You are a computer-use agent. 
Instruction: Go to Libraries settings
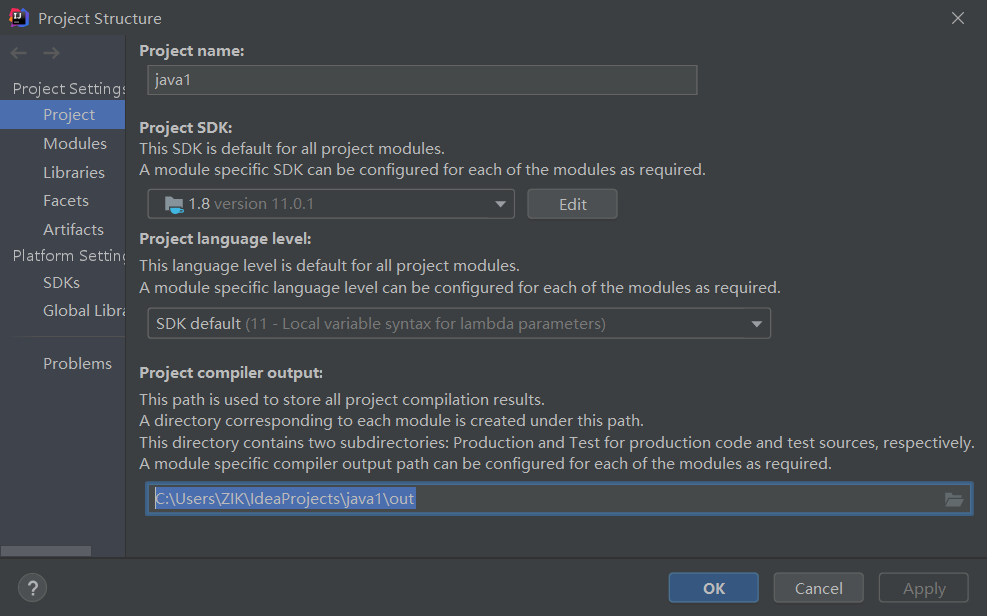pos(74,172)
